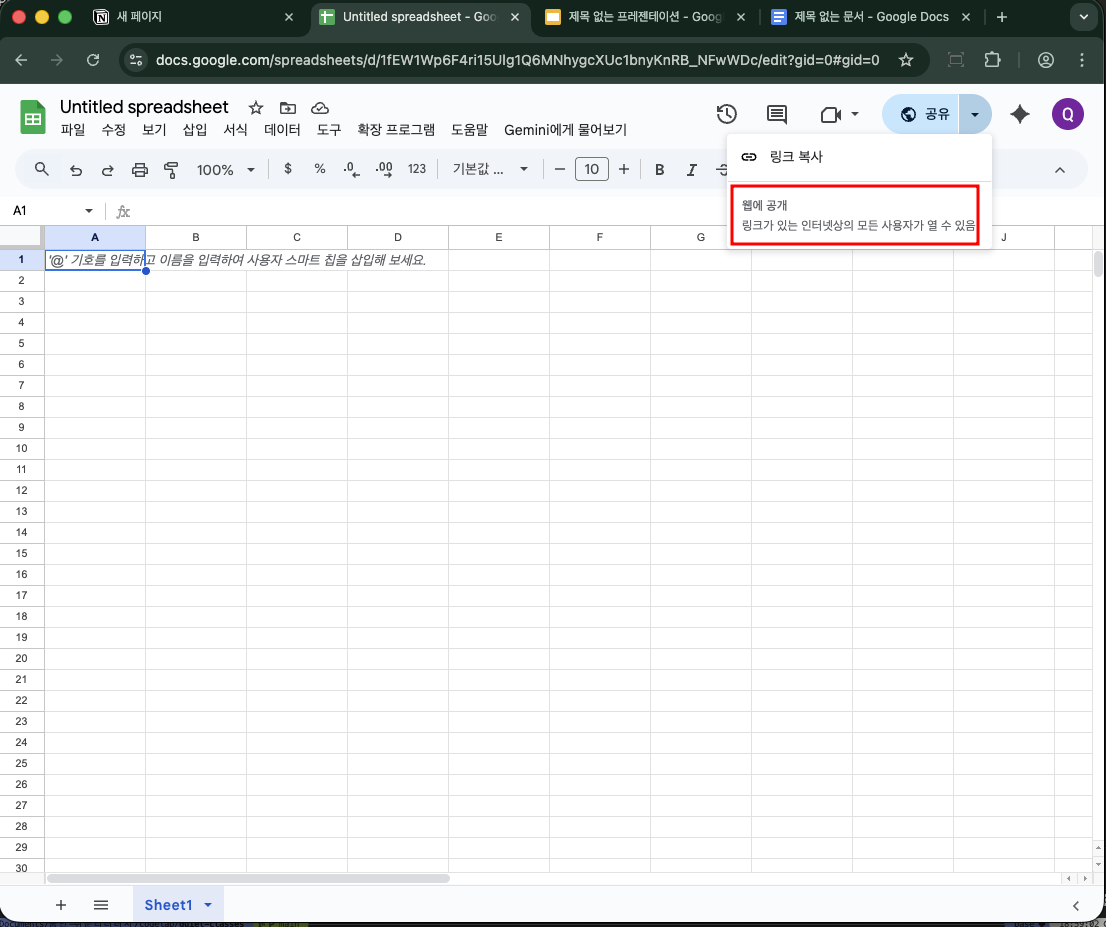Image resolution: width=1106 pixels, height=927 pixels.
Task: Open the comments panel icon
Action: coord(777,115)
